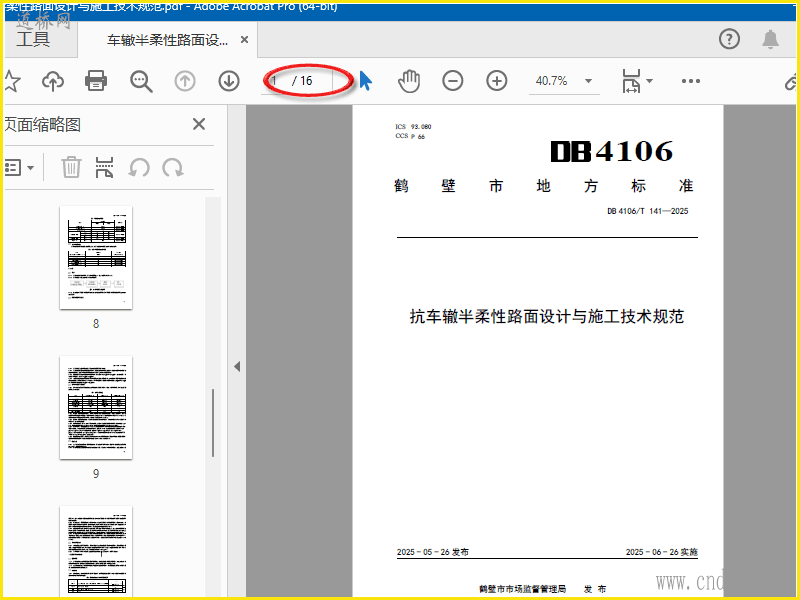Close the 页面缩略图 panel
This screenshot has width=800, height=600.
[199, 124]
